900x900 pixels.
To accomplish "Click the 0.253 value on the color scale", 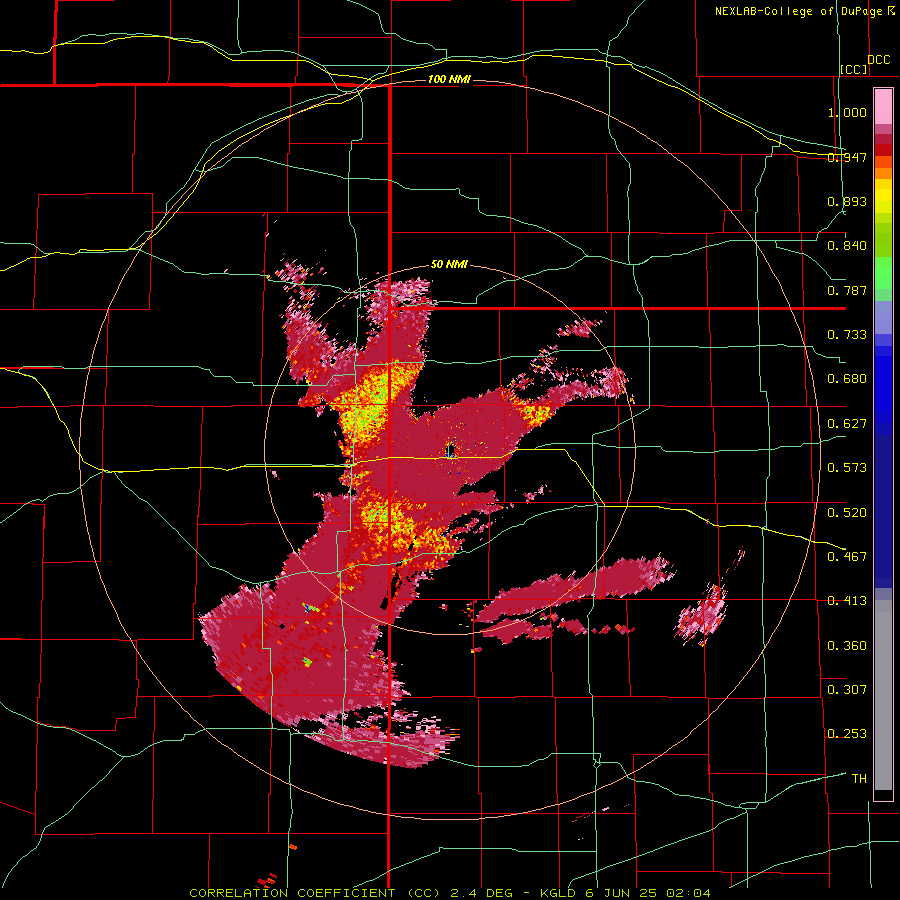I will click(x=847, y=734).
